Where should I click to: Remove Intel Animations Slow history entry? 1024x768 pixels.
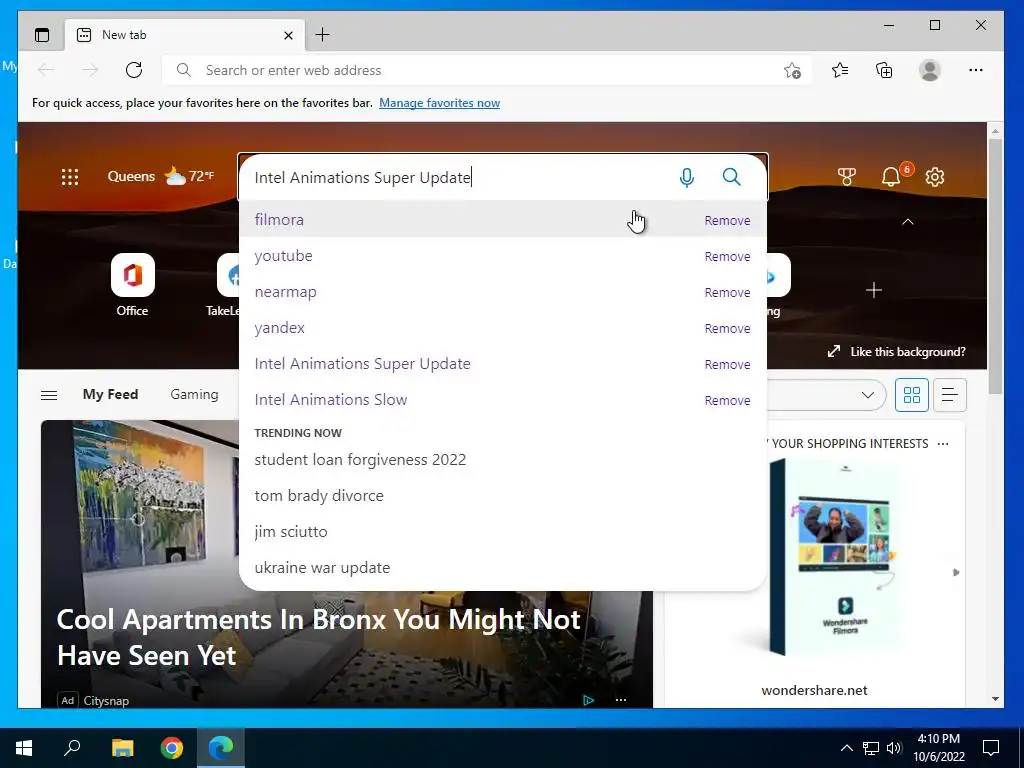click(x=727, y=400)
